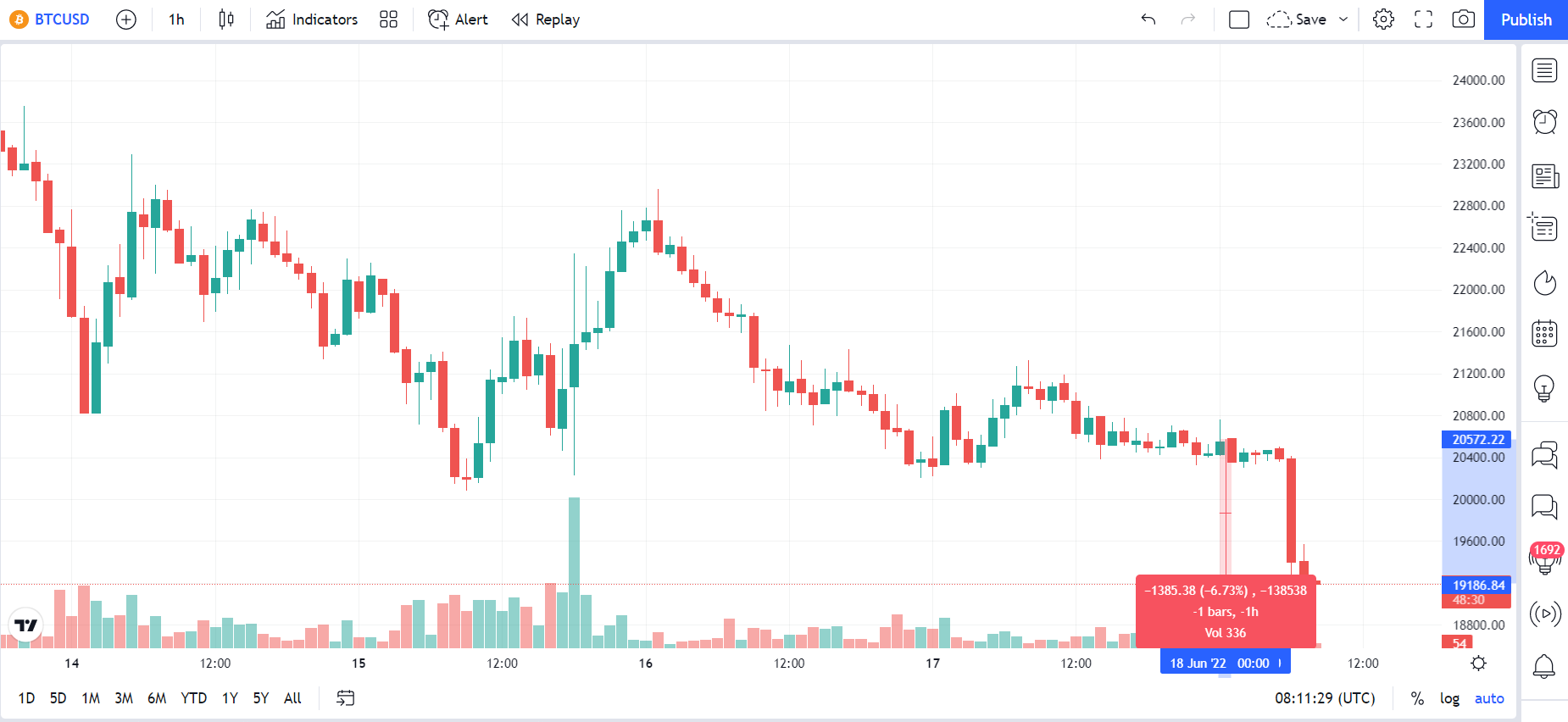Open the BTCUSD symbol search field
The height and width of the screenshot is (722, 1568).
click(51, 19)
